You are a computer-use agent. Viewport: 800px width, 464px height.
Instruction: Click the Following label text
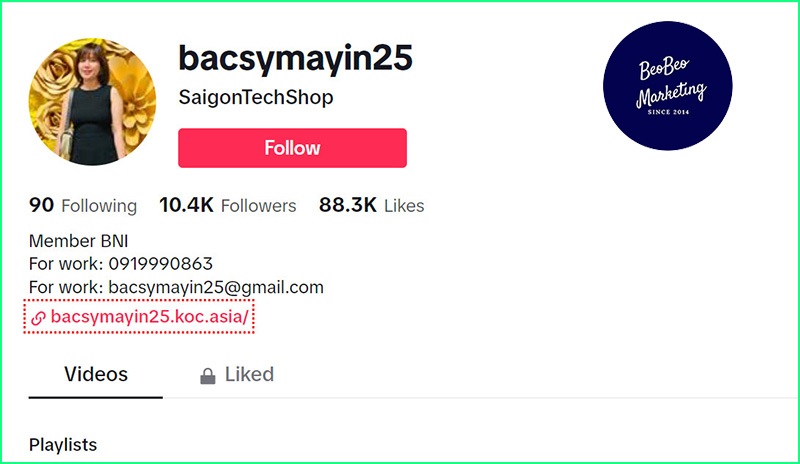pyautogui.click(x=99, y=206)
